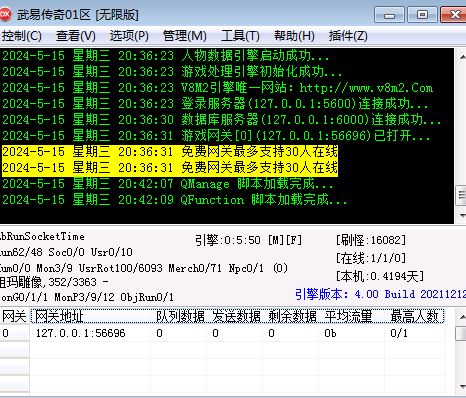Click the gateway table scrollbar thumb
Viewport: 466px width, 398px height.
pos(461,333)
